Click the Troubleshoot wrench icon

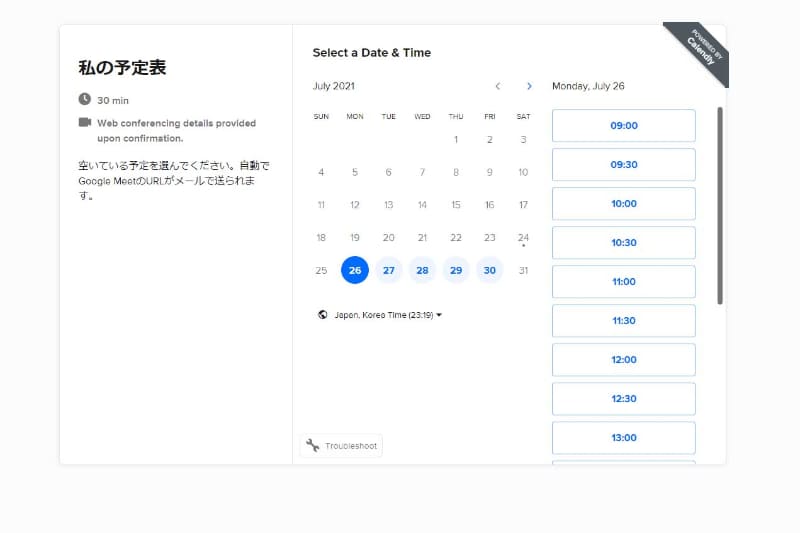click(313, 445)
